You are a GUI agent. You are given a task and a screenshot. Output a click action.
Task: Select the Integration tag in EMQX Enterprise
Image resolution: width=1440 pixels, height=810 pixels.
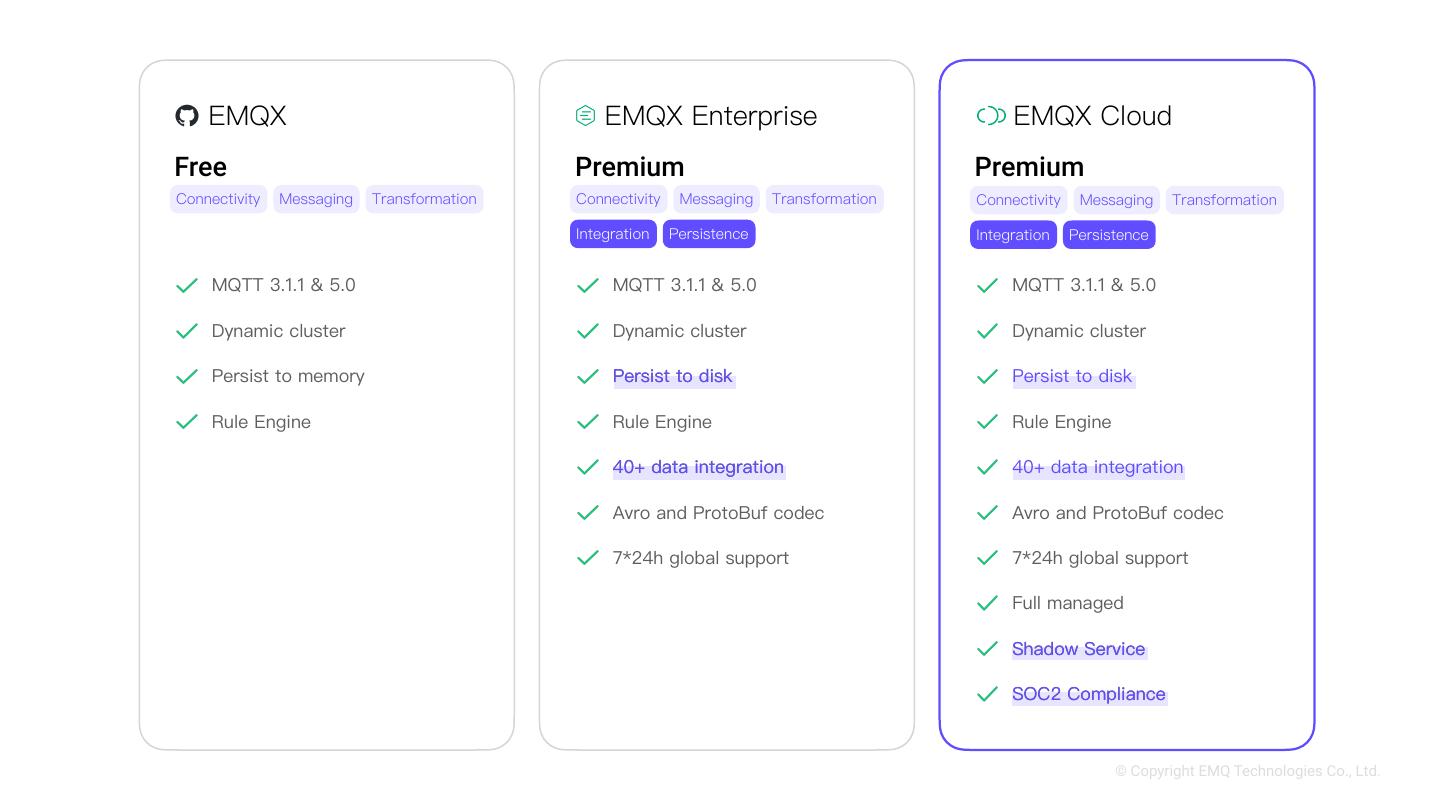point(613,234)
